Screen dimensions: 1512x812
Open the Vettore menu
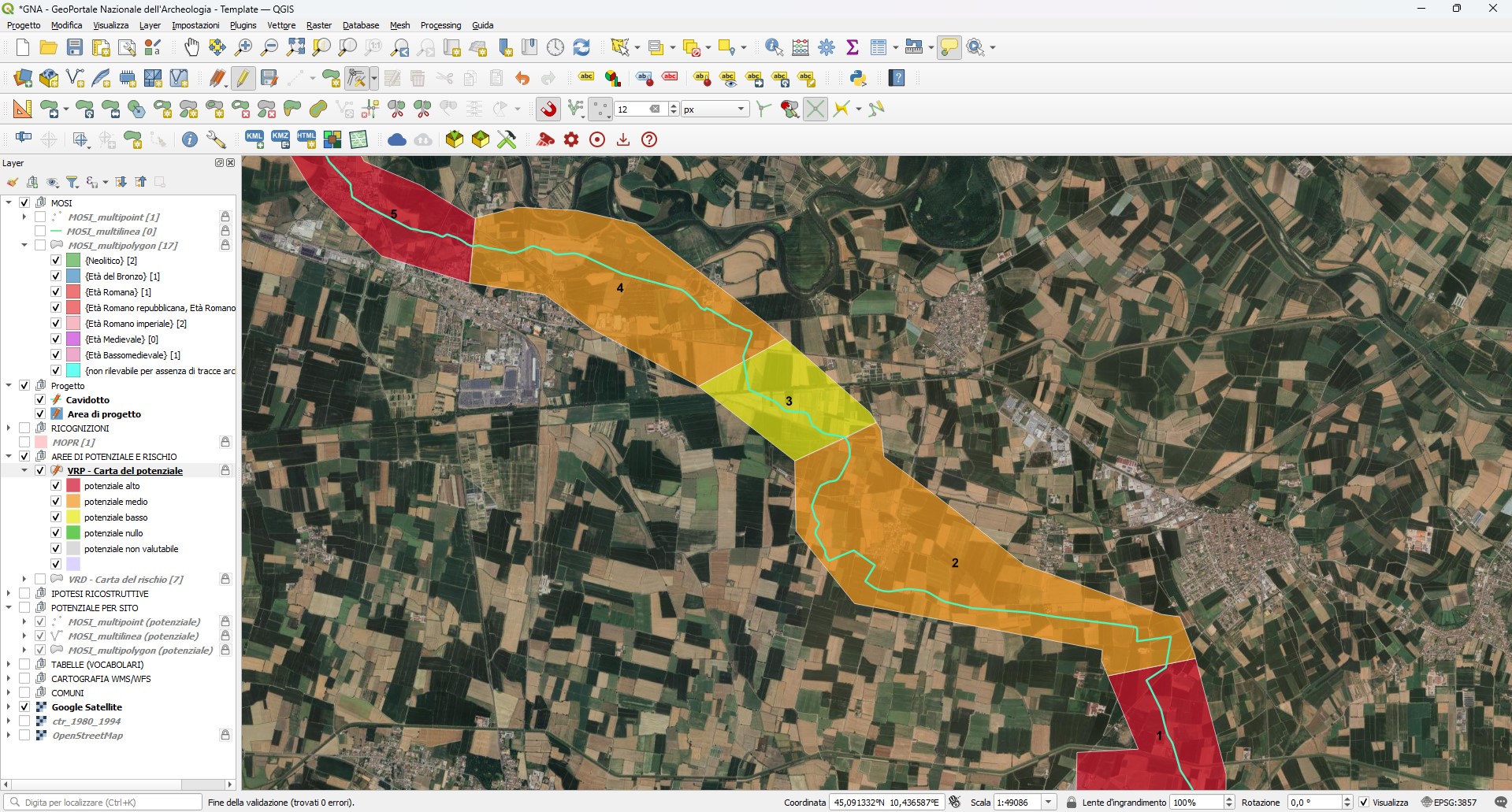[281, 25]
